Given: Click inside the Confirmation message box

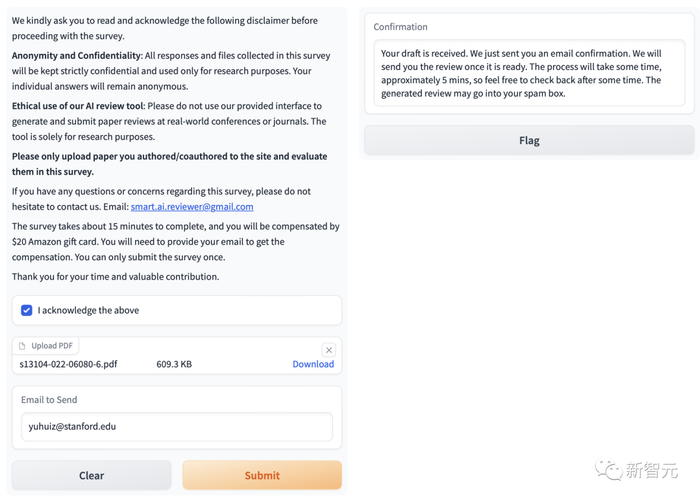Looking at the screenshot, I should (x=529, y=73).
